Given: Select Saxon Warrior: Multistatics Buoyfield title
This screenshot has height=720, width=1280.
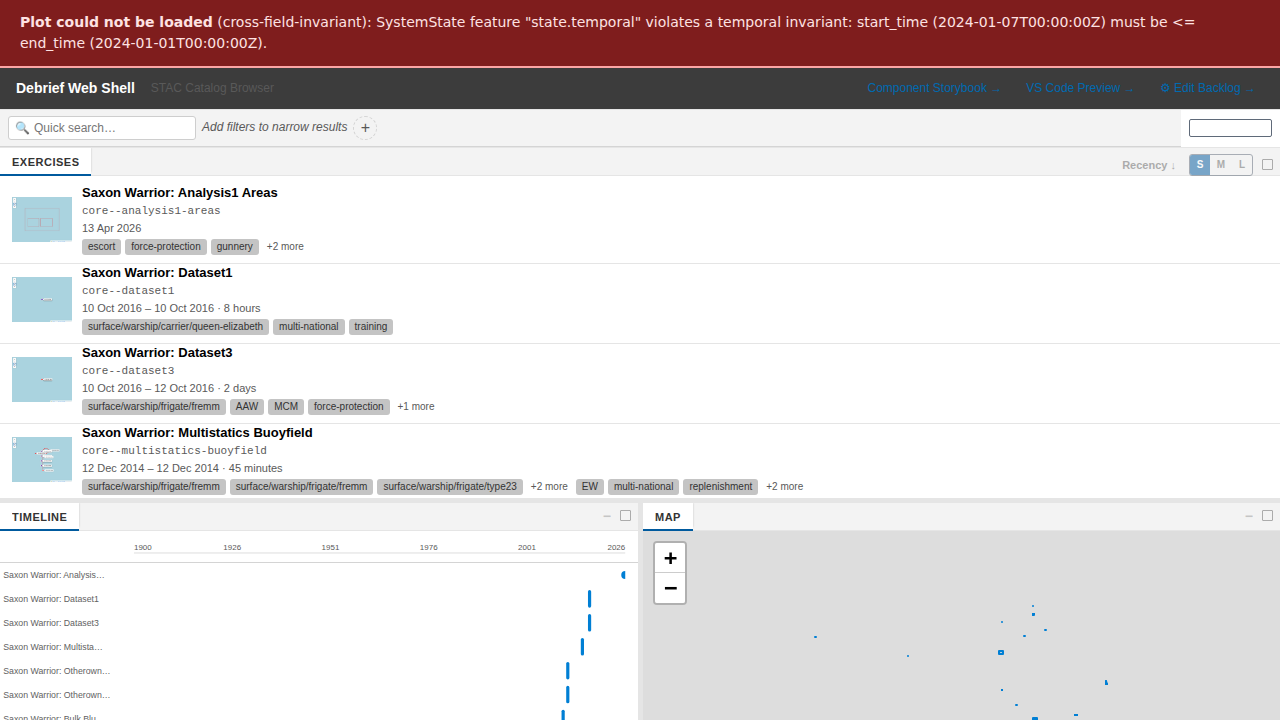Looking at the screenshot, I should coord(197,433).
